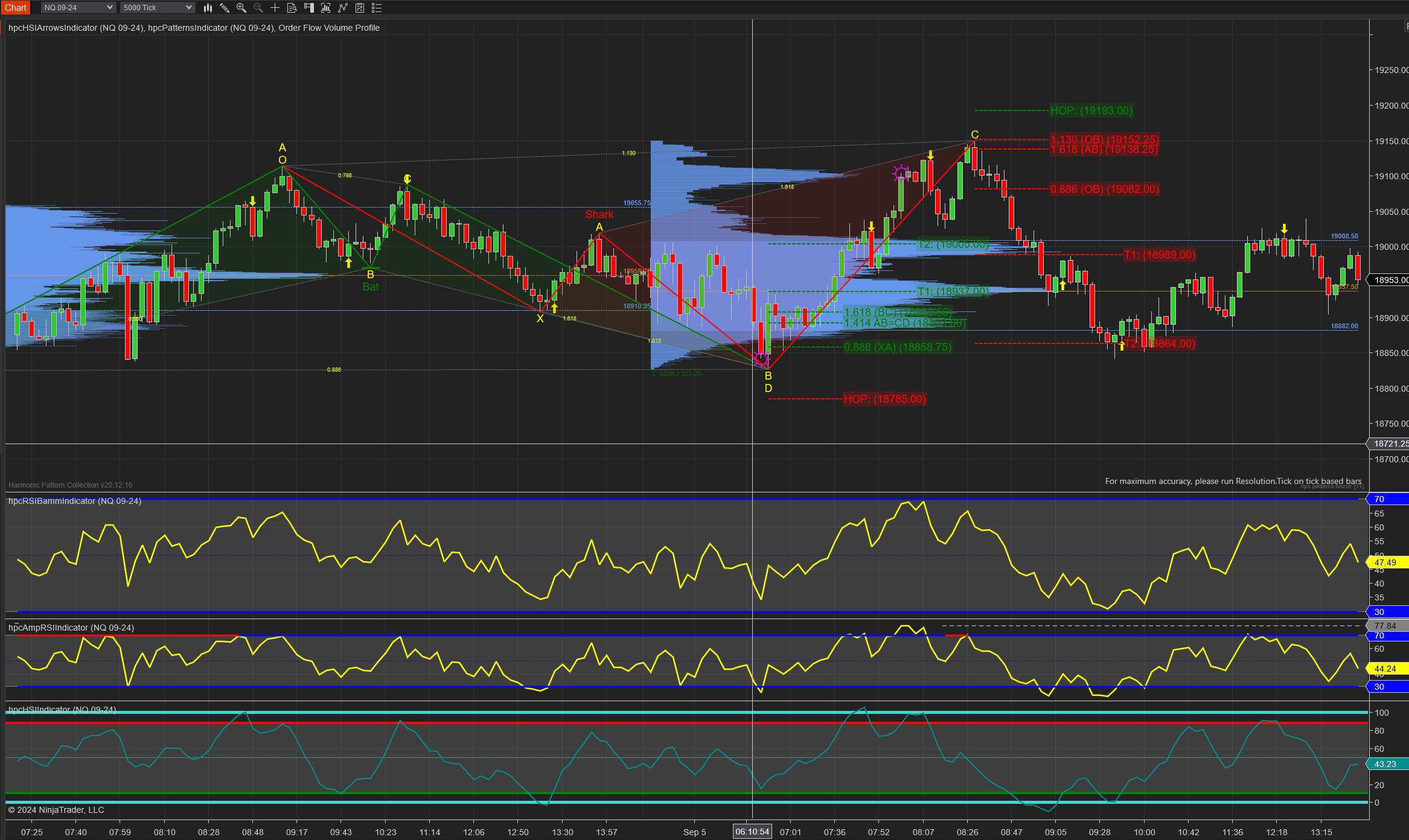
Task: Toggle the Data Box display icon
Action: (x=292, y=8)
